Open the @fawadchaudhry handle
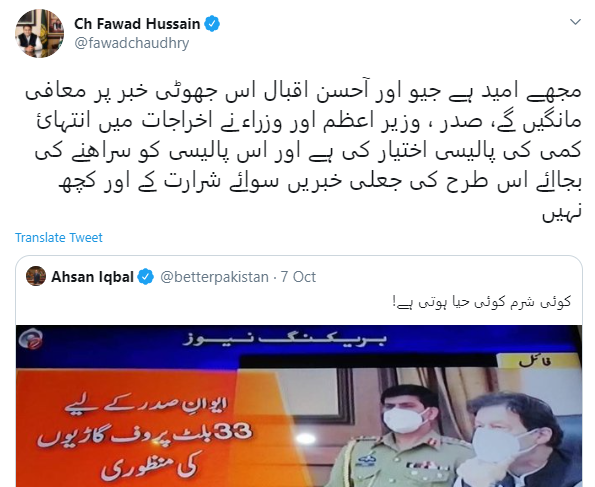The width and height of the screenshot is (595, 487). [x=131, y=43]
